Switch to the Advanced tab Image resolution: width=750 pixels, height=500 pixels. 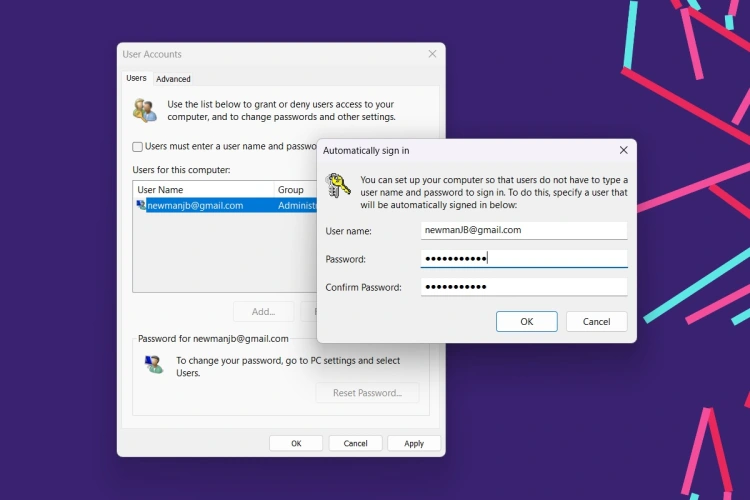click(173, 79)
